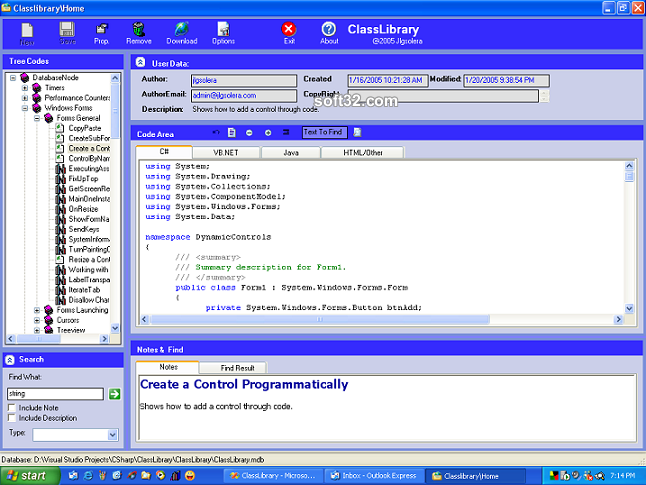
Task: Switch to the HTML/Other code tab
Action: (x=363, y=152)
